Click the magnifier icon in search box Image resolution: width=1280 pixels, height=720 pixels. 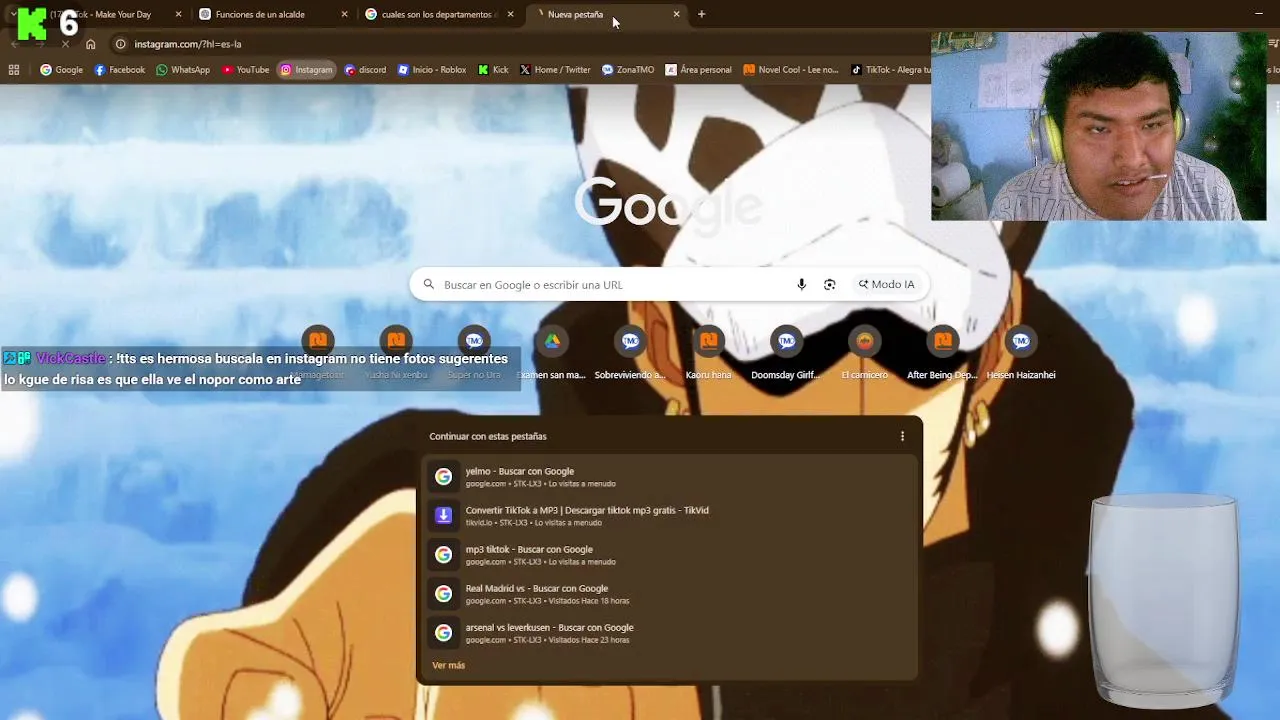429,284
